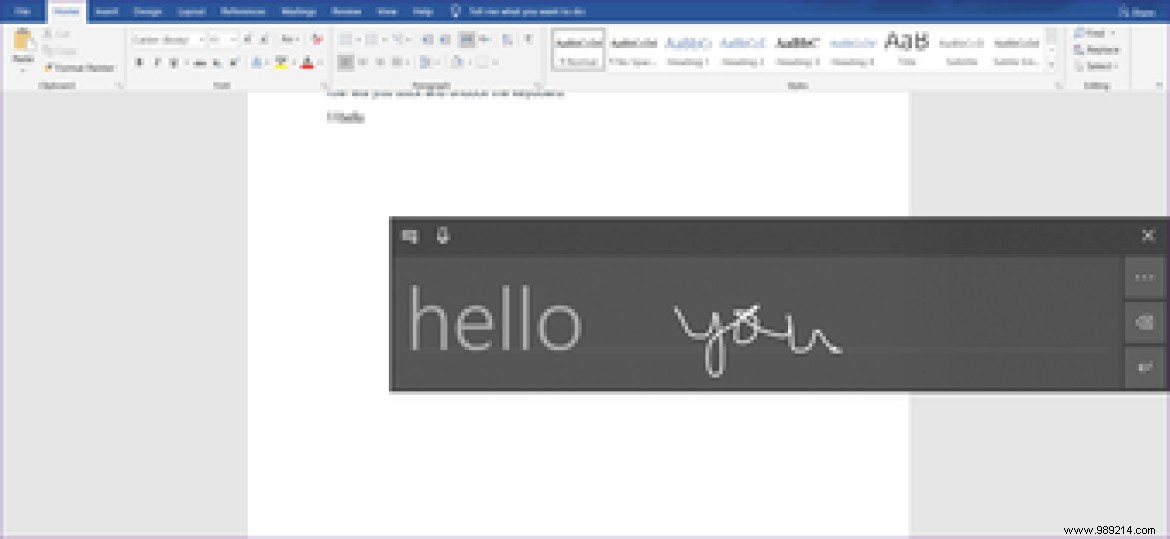
Task: Click the Paste clipboard icon
Action: pos(23,40)
